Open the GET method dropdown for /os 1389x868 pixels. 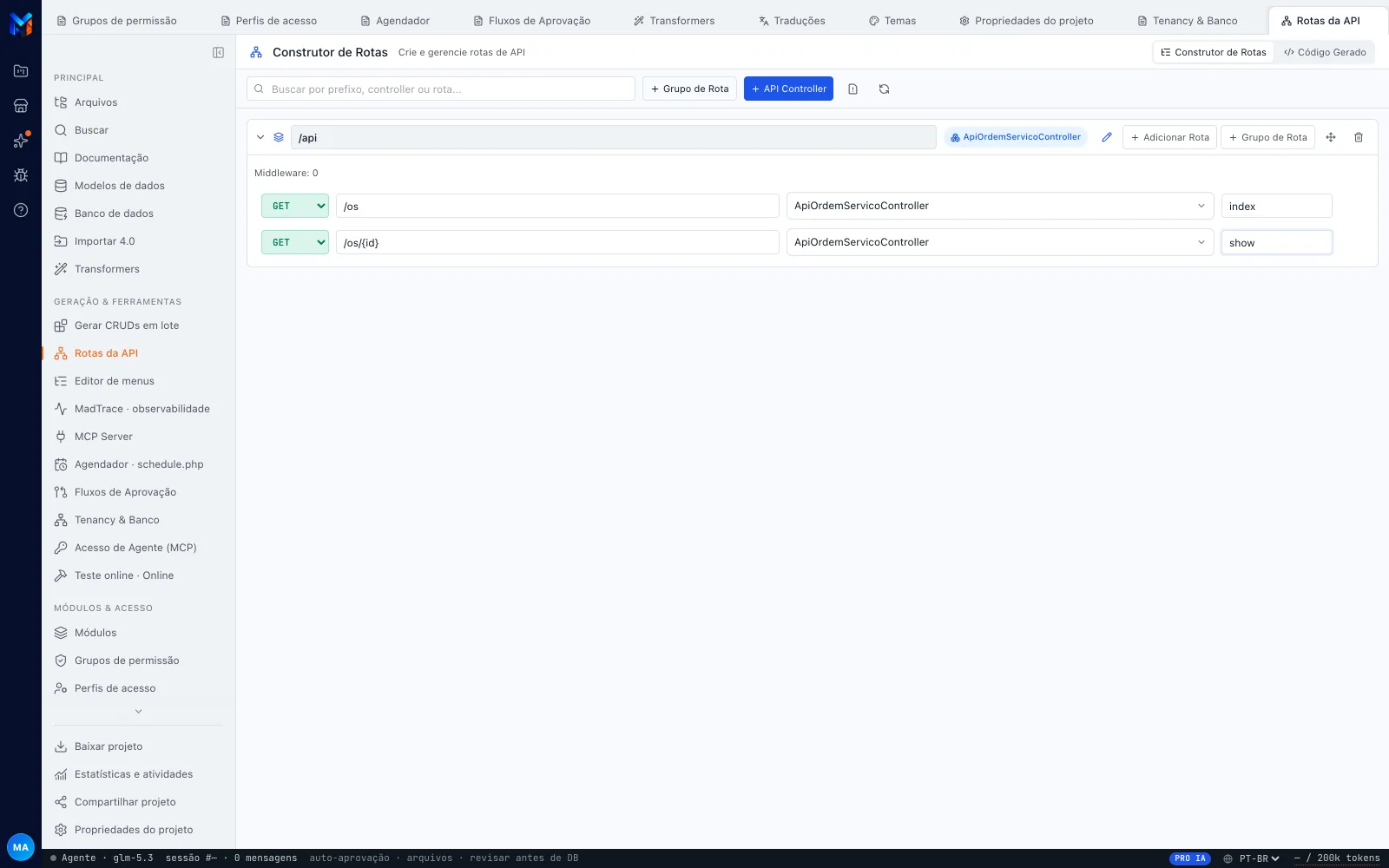(295, 206)
